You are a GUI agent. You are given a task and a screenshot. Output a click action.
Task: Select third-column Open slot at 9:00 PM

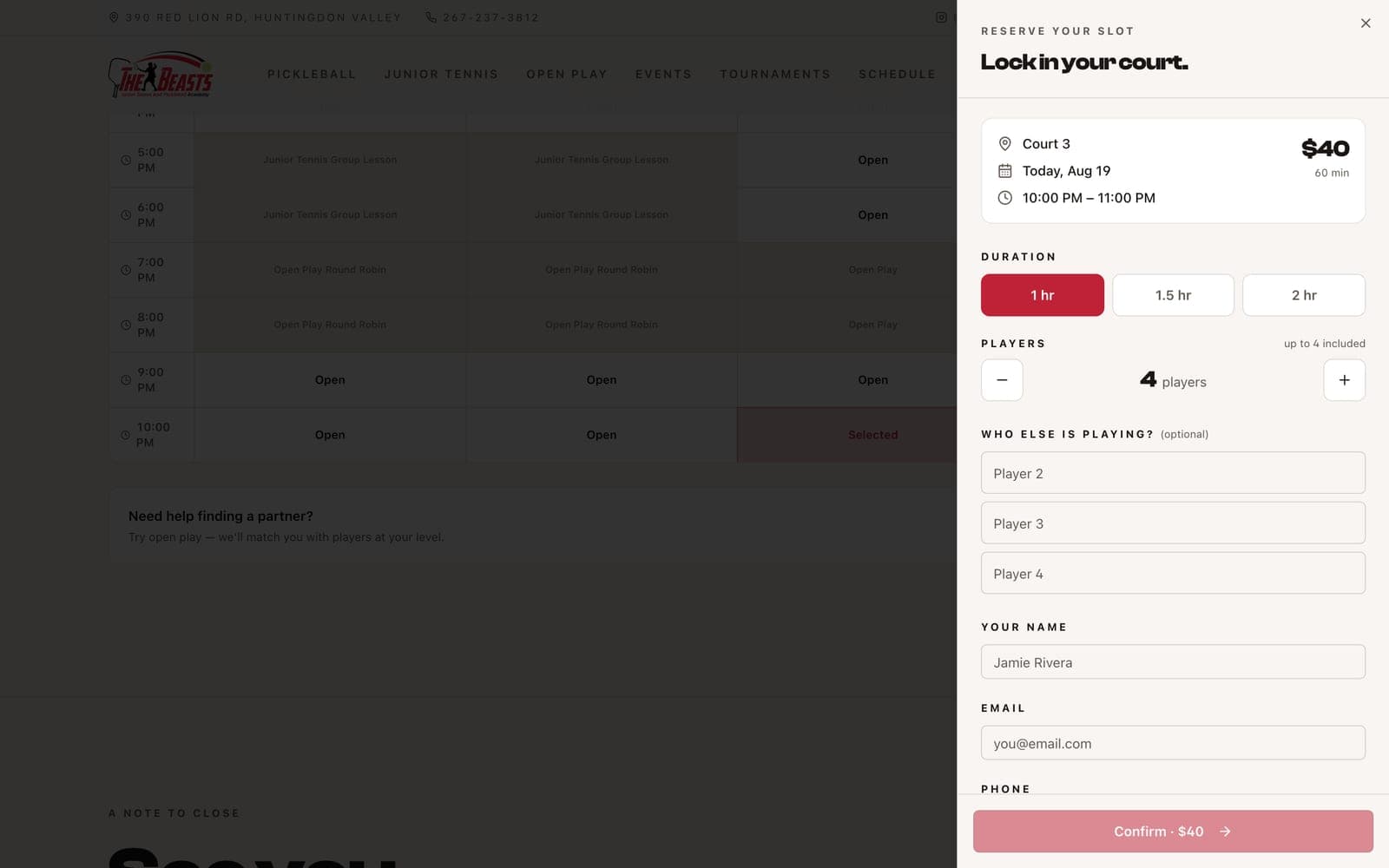pyautogui.click(x=872, y=380)
